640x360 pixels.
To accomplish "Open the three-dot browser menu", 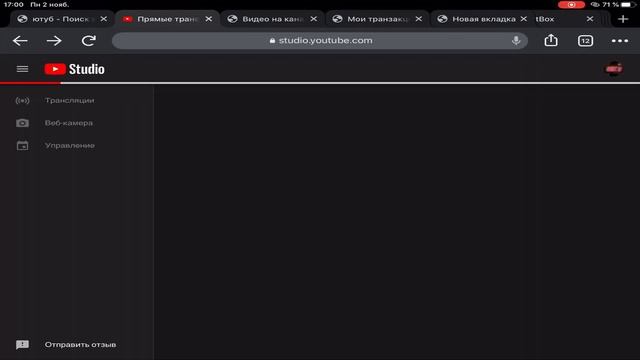I will tap(620, 41).
